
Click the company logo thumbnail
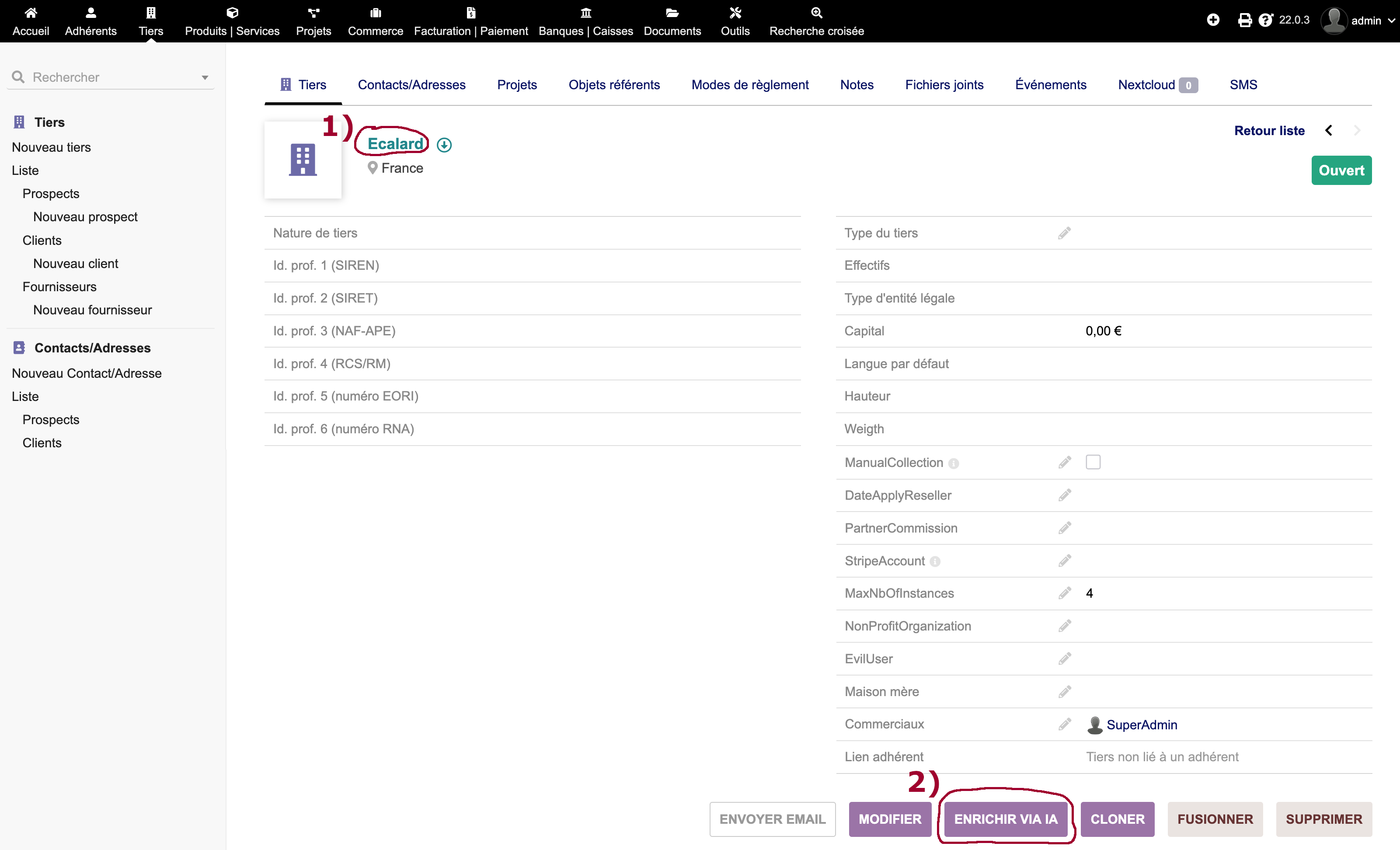coord(303,160)
